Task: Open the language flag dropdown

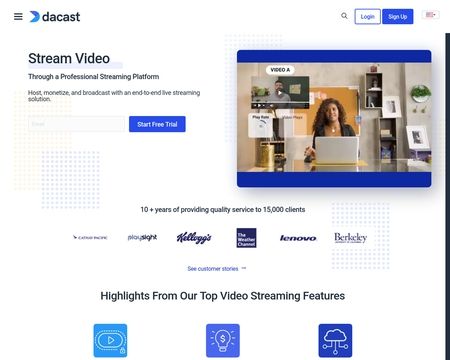Action: (431, 15)
